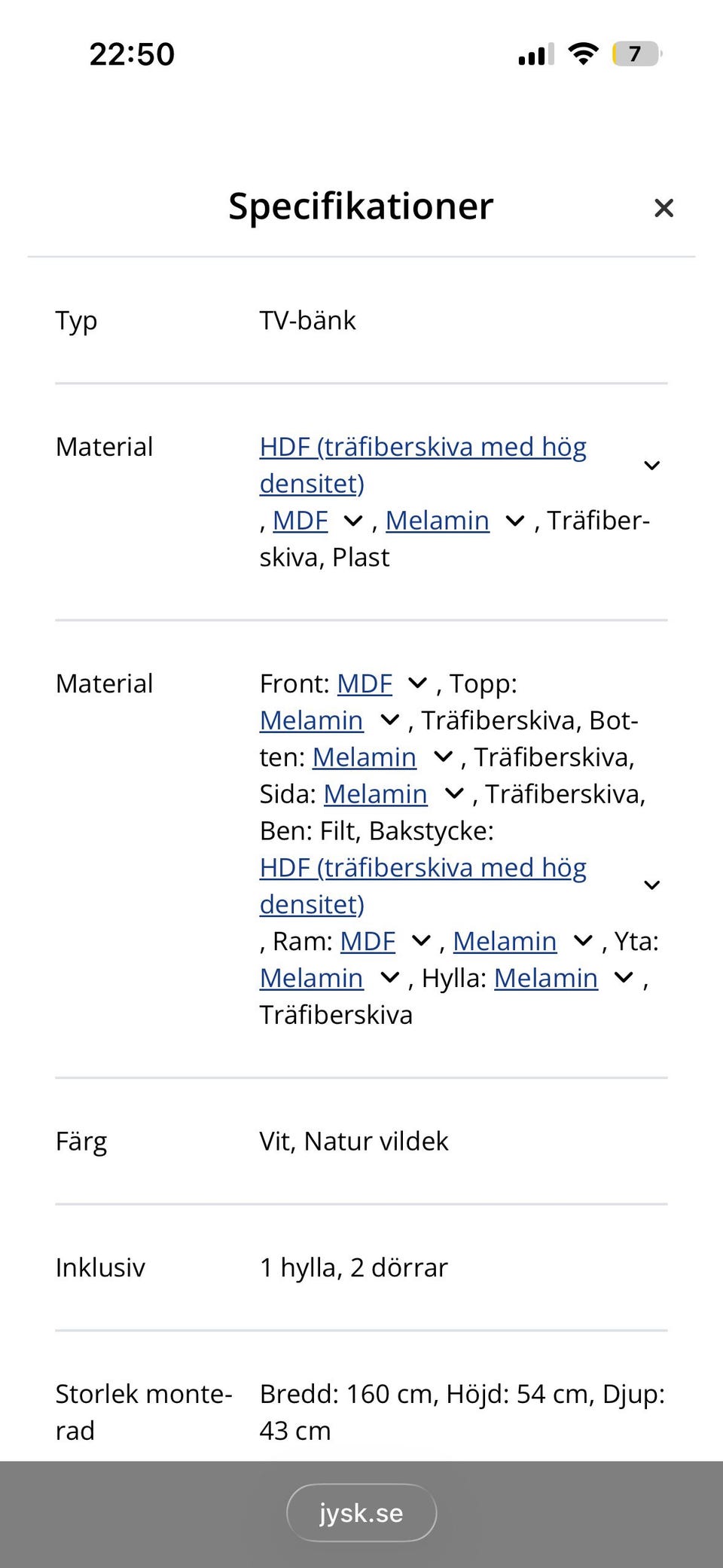
Task: Expand chevron beside first HDF material link
Action: pyautogui.click(x=652, y=466)
